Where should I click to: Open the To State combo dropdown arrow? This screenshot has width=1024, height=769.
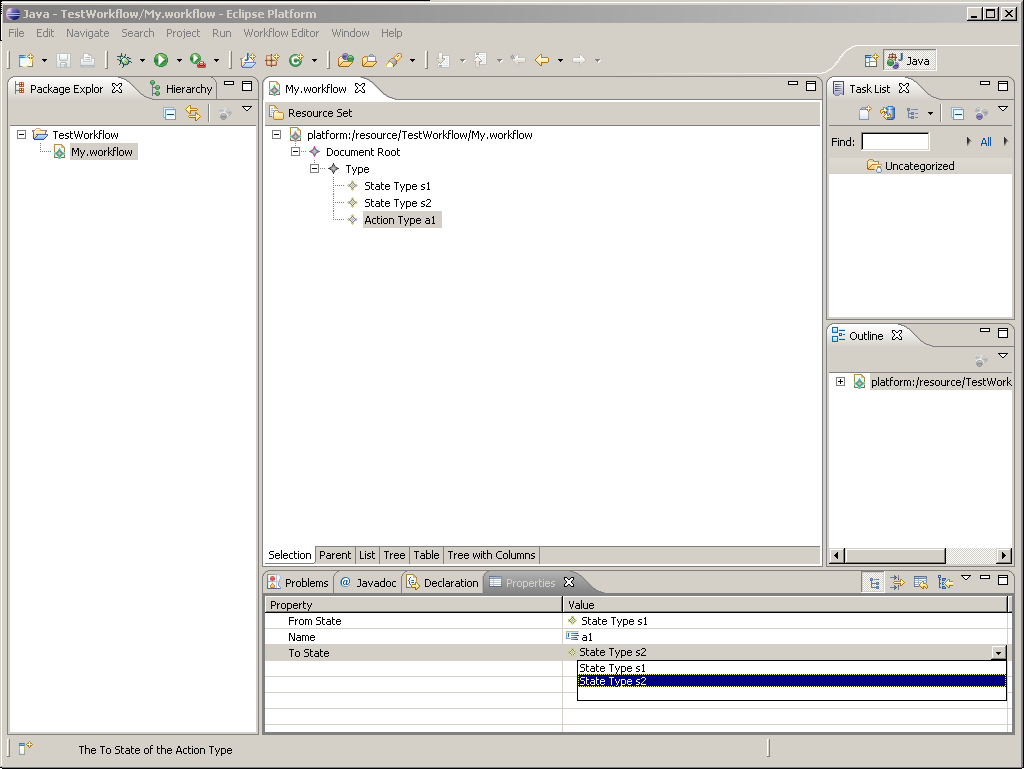pyautogui.click(x=998, y=653)
